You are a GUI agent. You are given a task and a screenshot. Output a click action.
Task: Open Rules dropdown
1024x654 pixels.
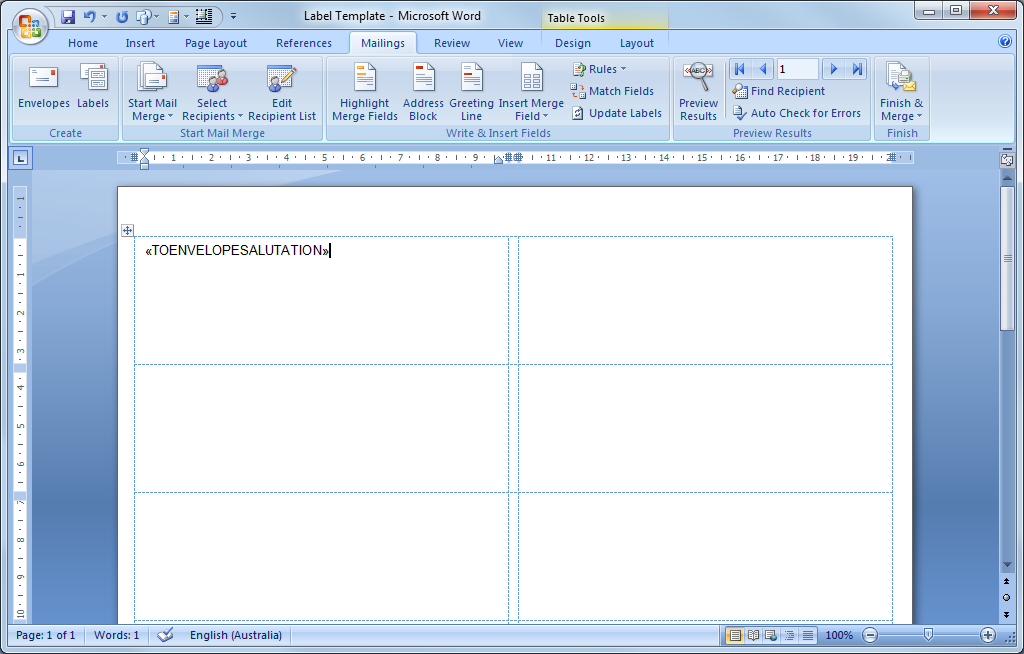599,69
